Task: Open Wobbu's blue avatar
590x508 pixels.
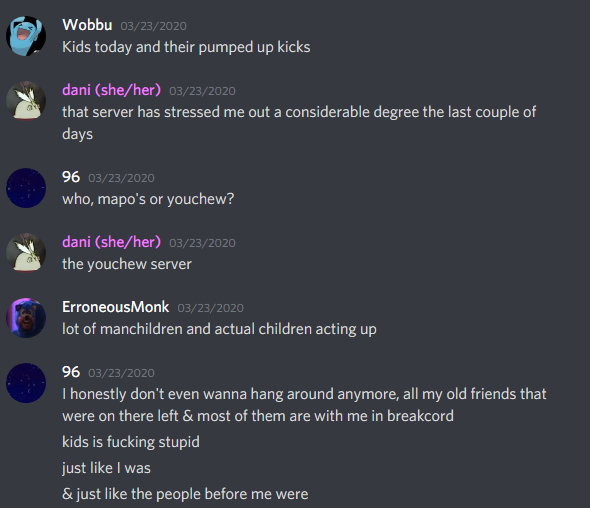Action: pos(26,36)
